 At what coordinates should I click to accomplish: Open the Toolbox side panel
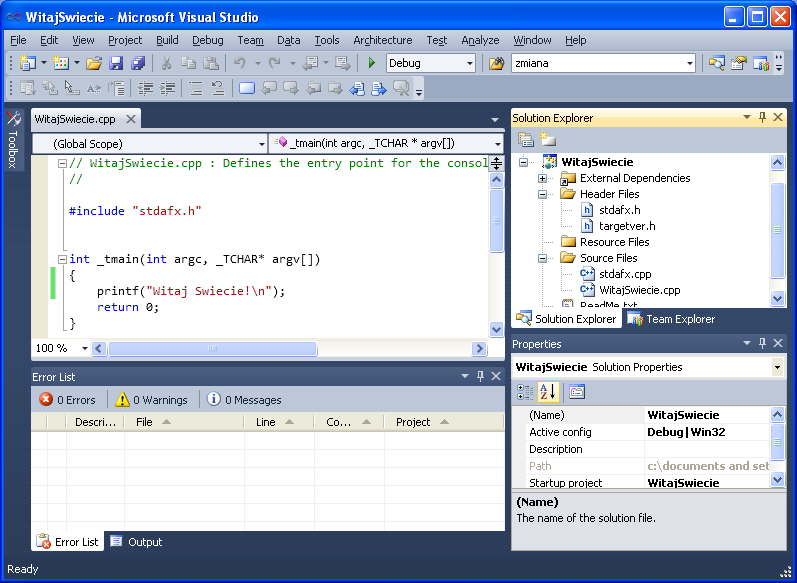tap(13, 140)
